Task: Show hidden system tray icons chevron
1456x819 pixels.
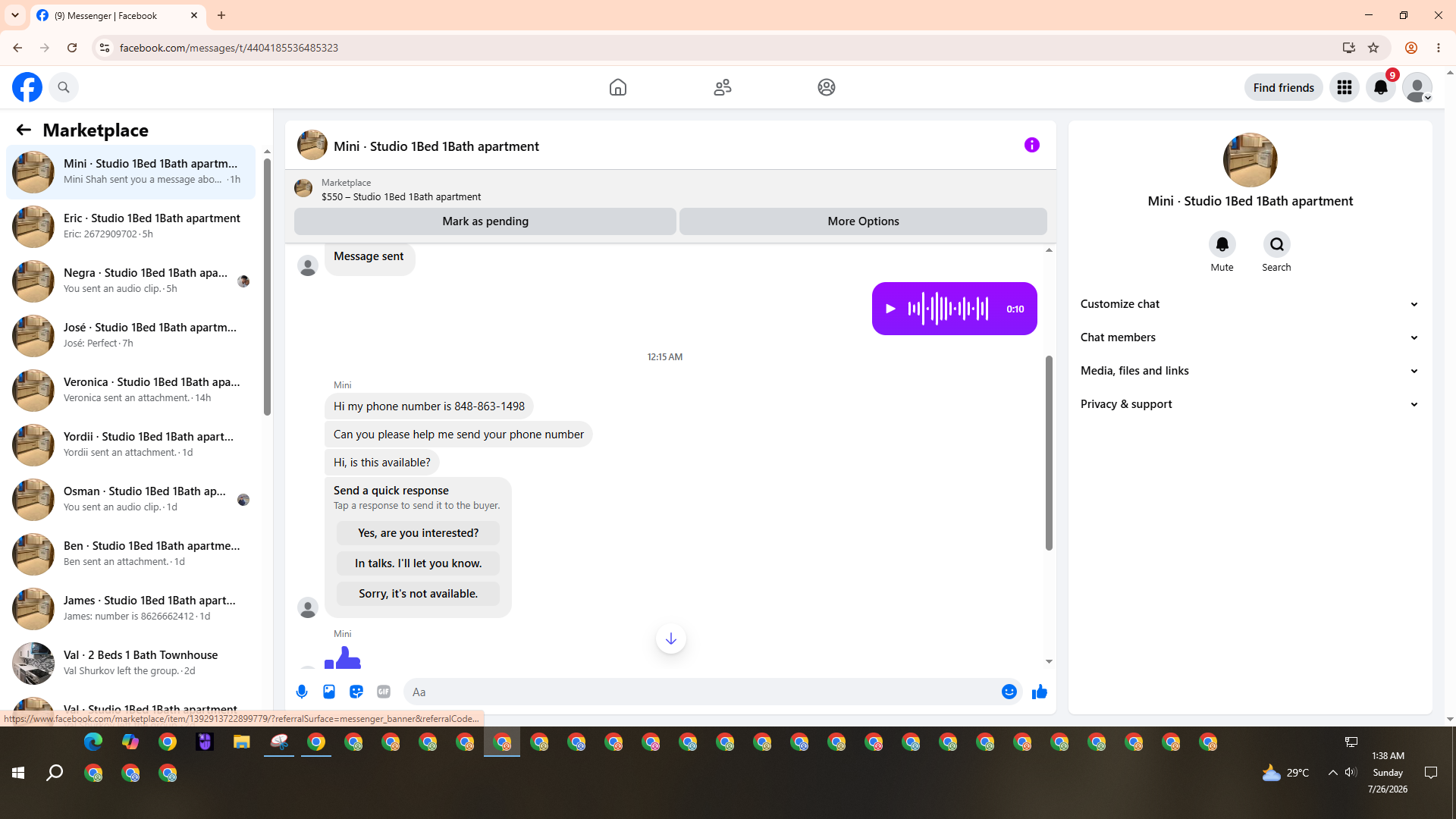Action: click(1332, 773)
